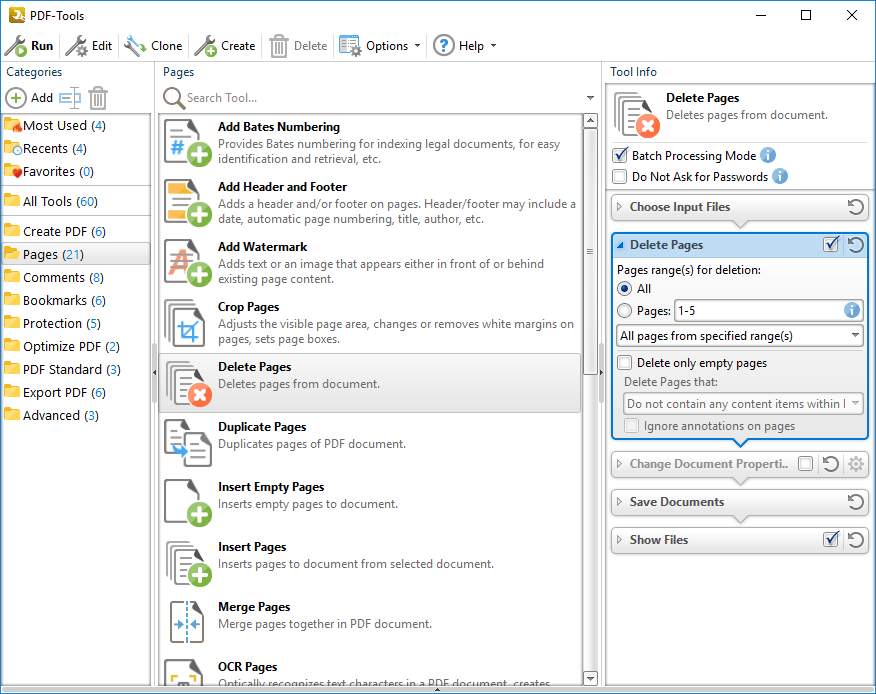
Task: Click the Add Bates Numbering tool icon
Action: [x=188, y=142]
